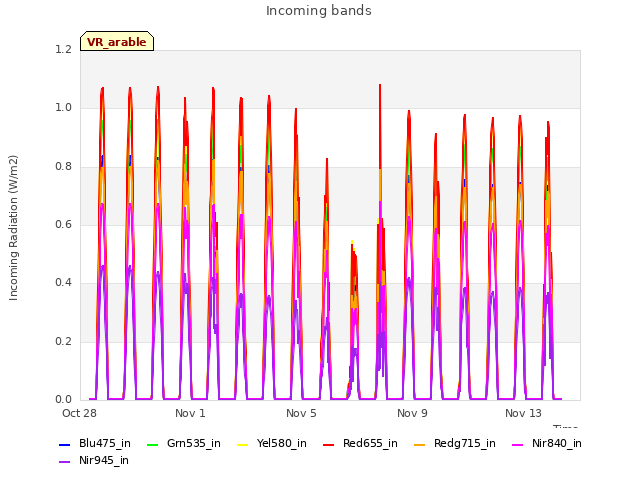Image resolution: width=640 pixels, height=480 pixels.
Task: Click the 1.2 y-axis tick label
Action: click(64, 49)
